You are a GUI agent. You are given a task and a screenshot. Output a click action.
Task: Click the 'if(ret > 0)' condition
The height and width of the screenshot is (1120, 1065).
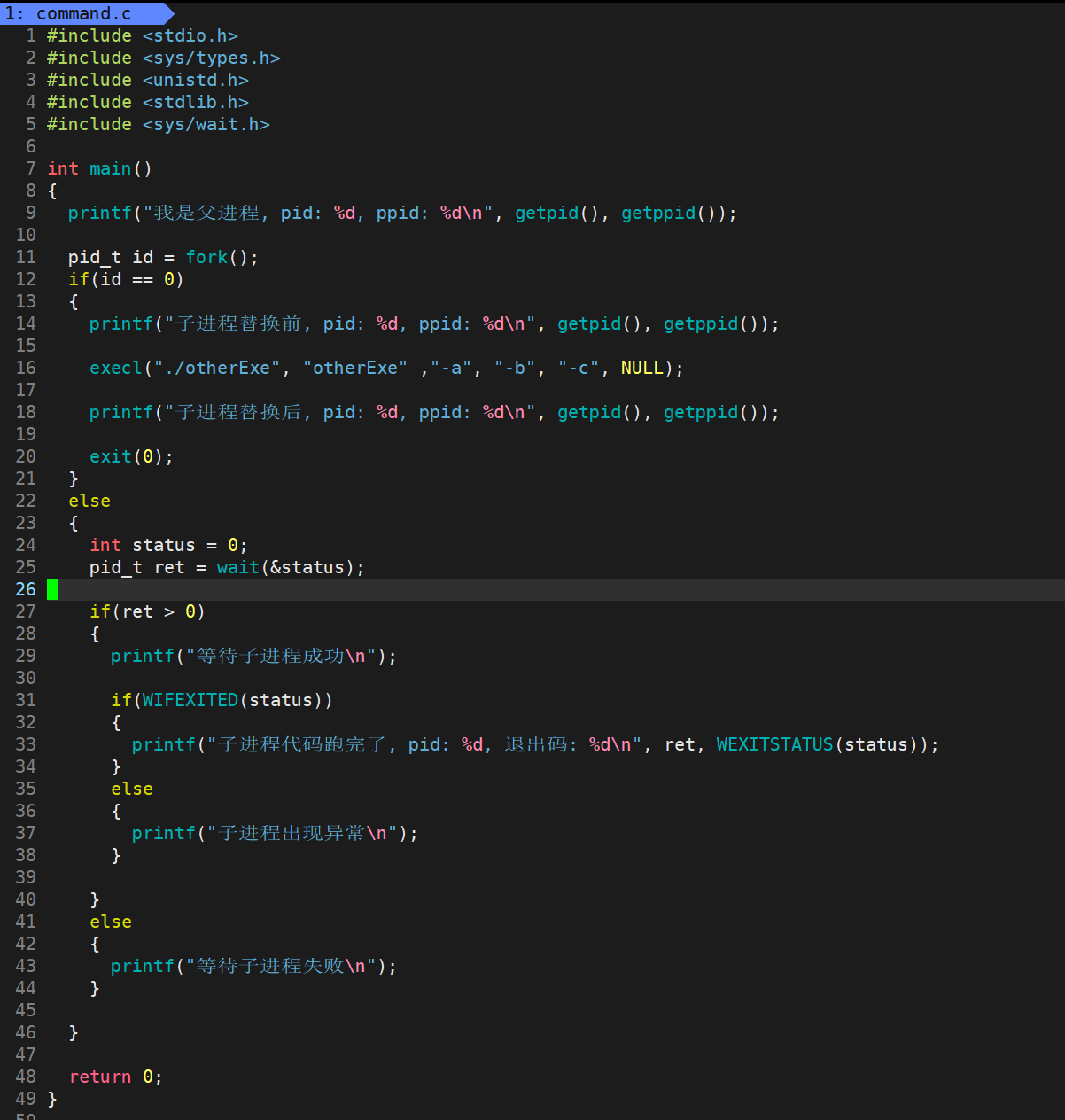(147, 611)
